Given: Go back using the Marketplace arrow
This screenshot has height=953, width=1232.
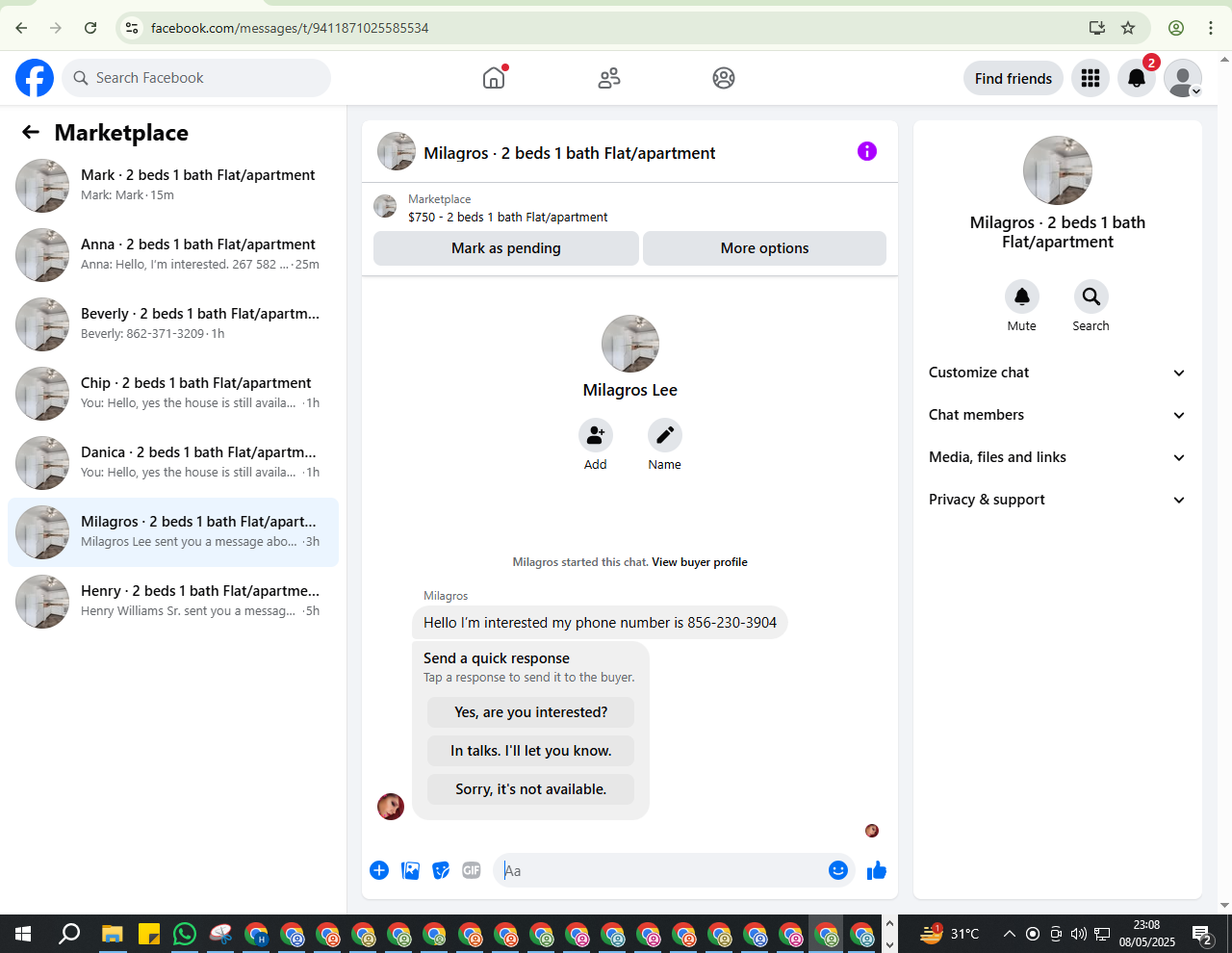Looking at the screenshot, I should [31, 132].
